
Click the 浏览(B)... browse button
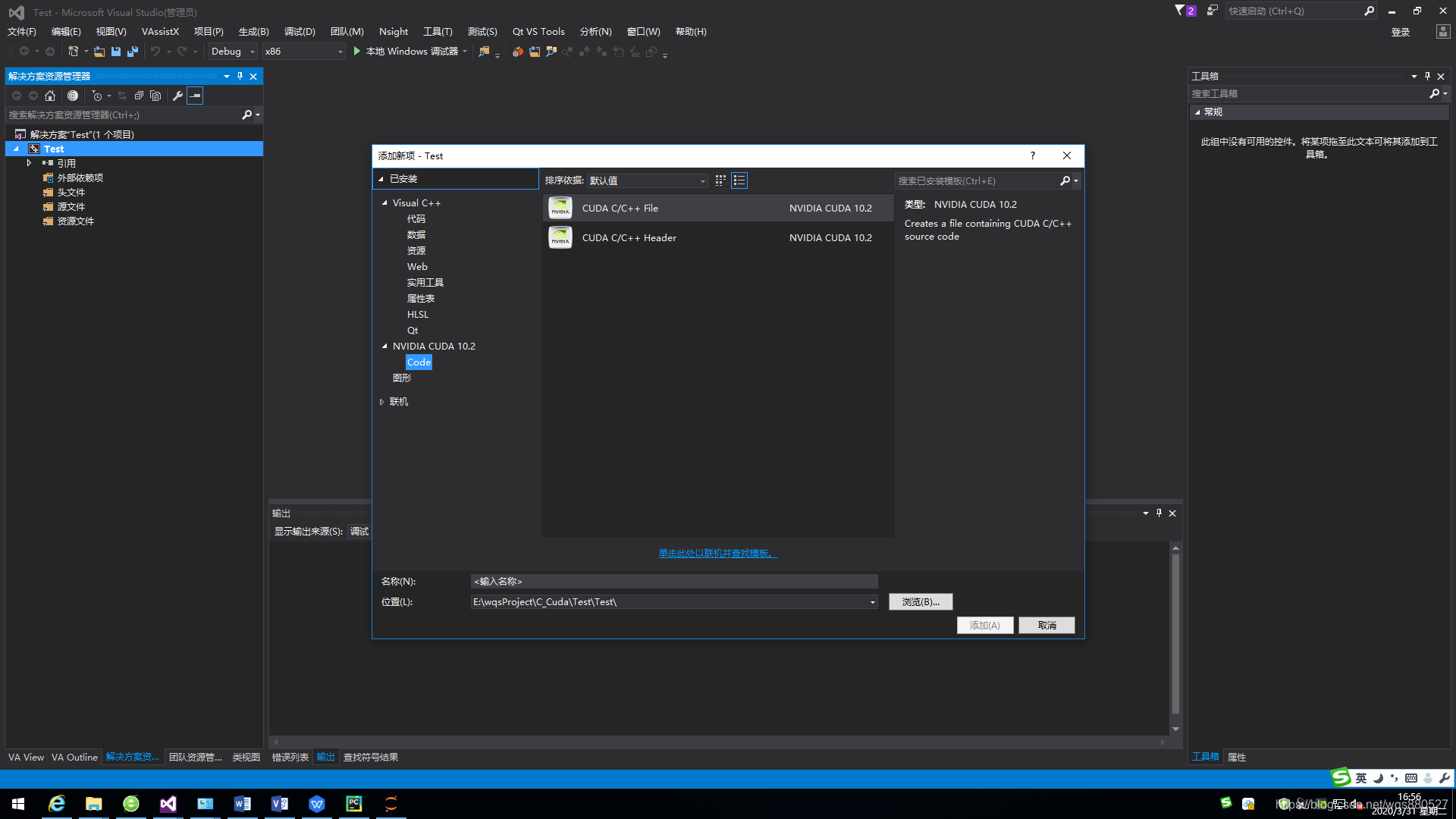click(921, 602)
